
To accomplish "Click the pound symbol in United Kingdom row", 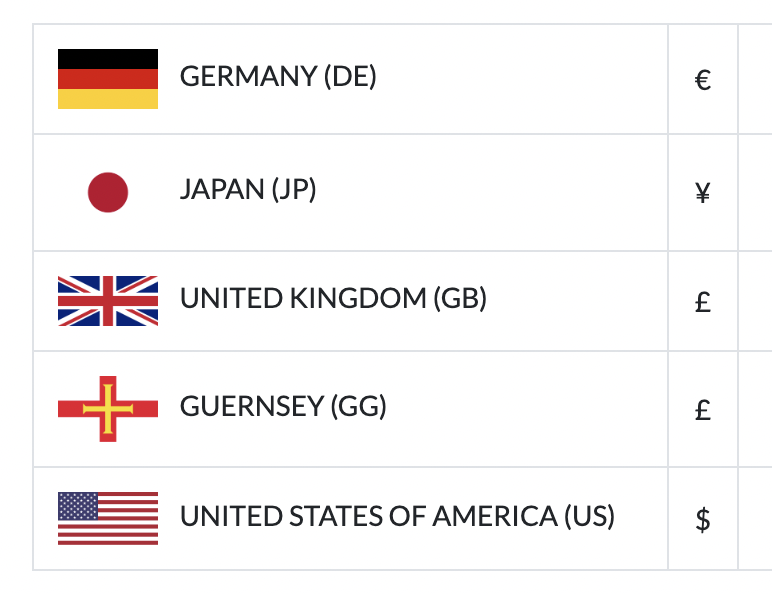I will (703, 302).
